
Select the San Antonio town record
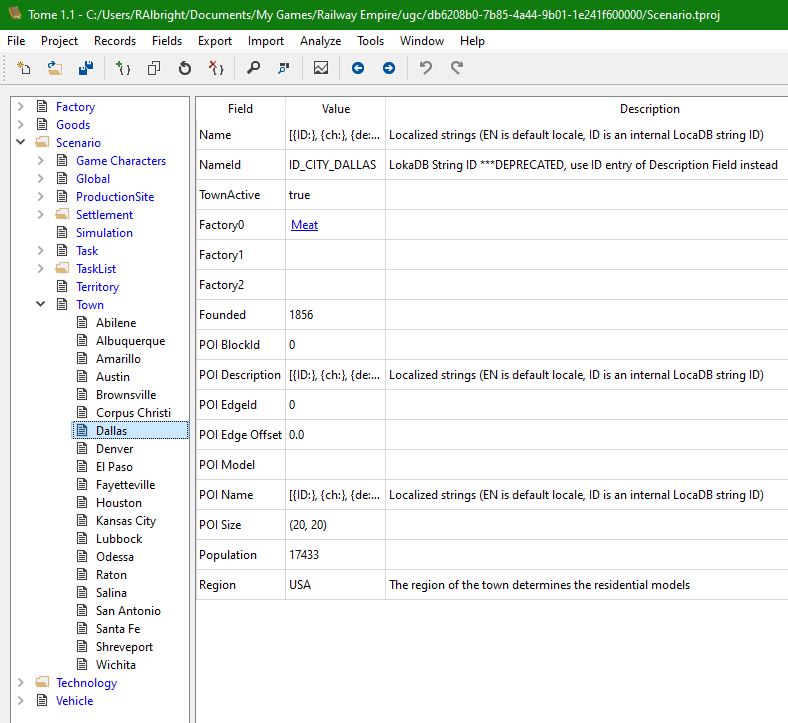pos(127,611)
